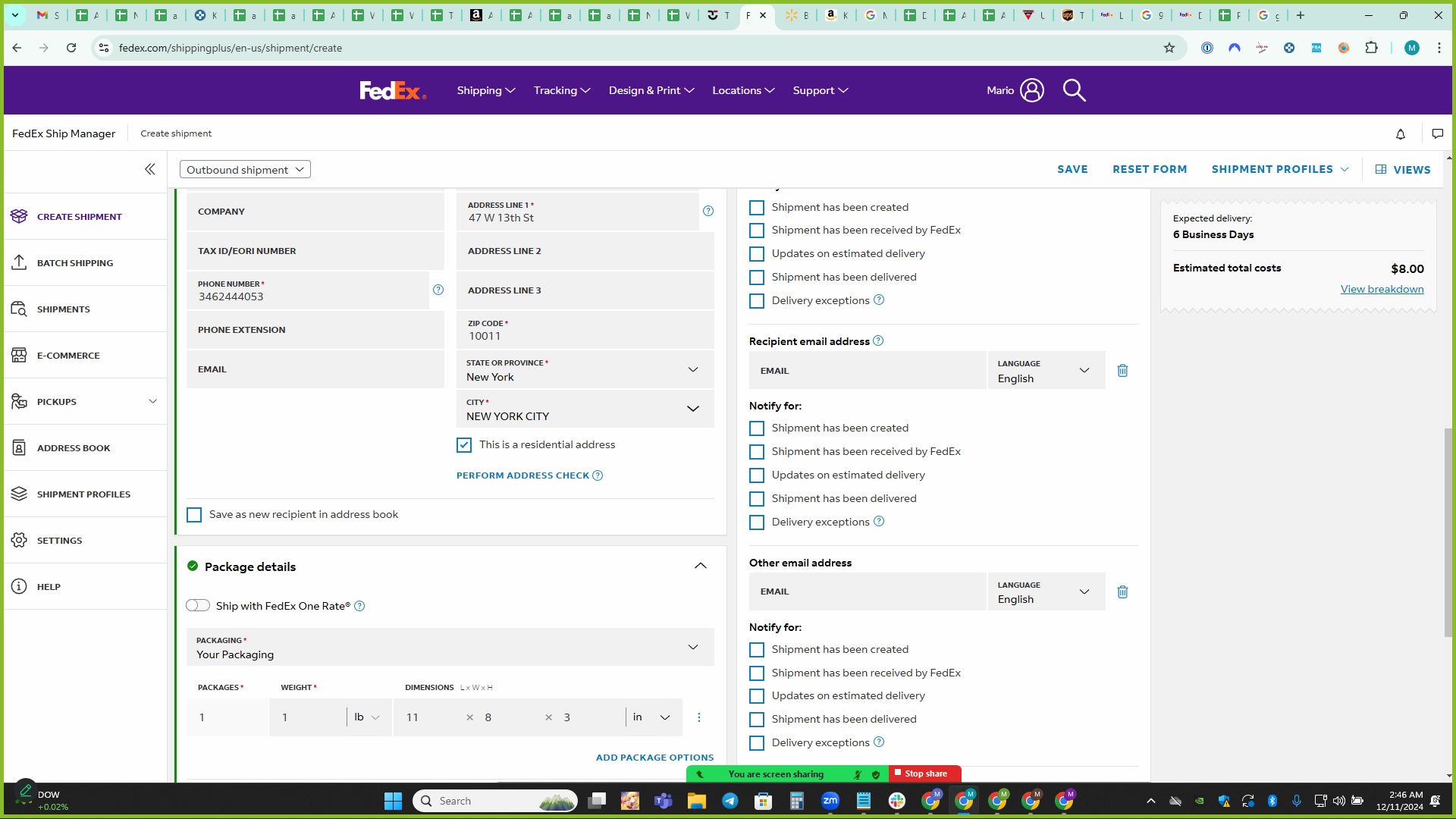Click the Views grid icon
This screenshot has height=819, width=1456.
click(1381, 169)
